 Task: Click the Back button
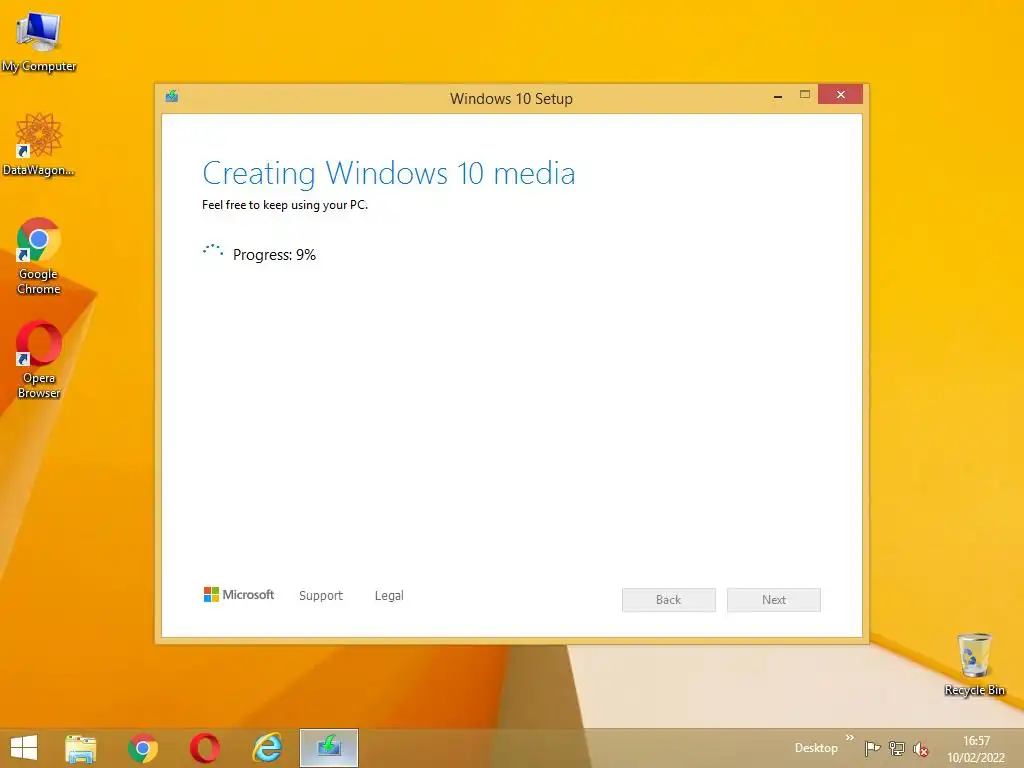click(669, 600)
